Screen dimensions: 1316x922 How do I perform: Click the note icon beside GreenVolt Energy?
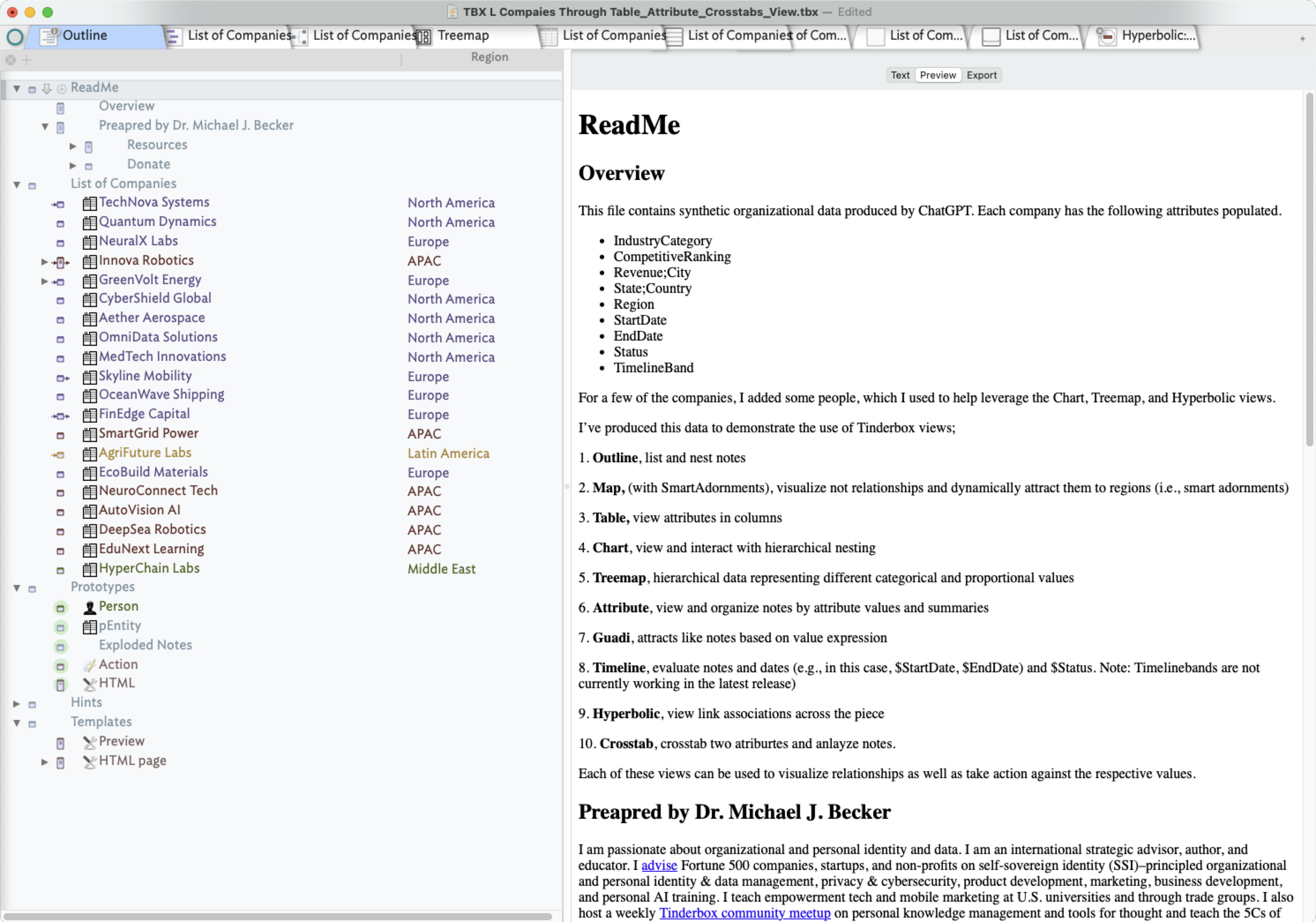coord(59,281)
